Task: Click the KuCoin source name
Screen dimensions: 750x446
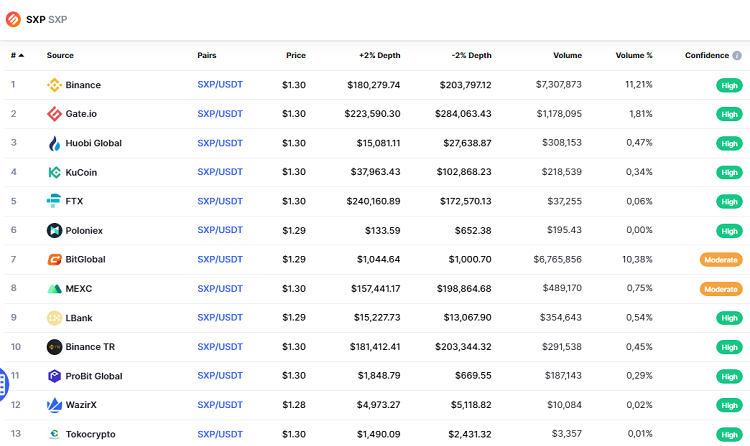Action: (x=81, y=172)
